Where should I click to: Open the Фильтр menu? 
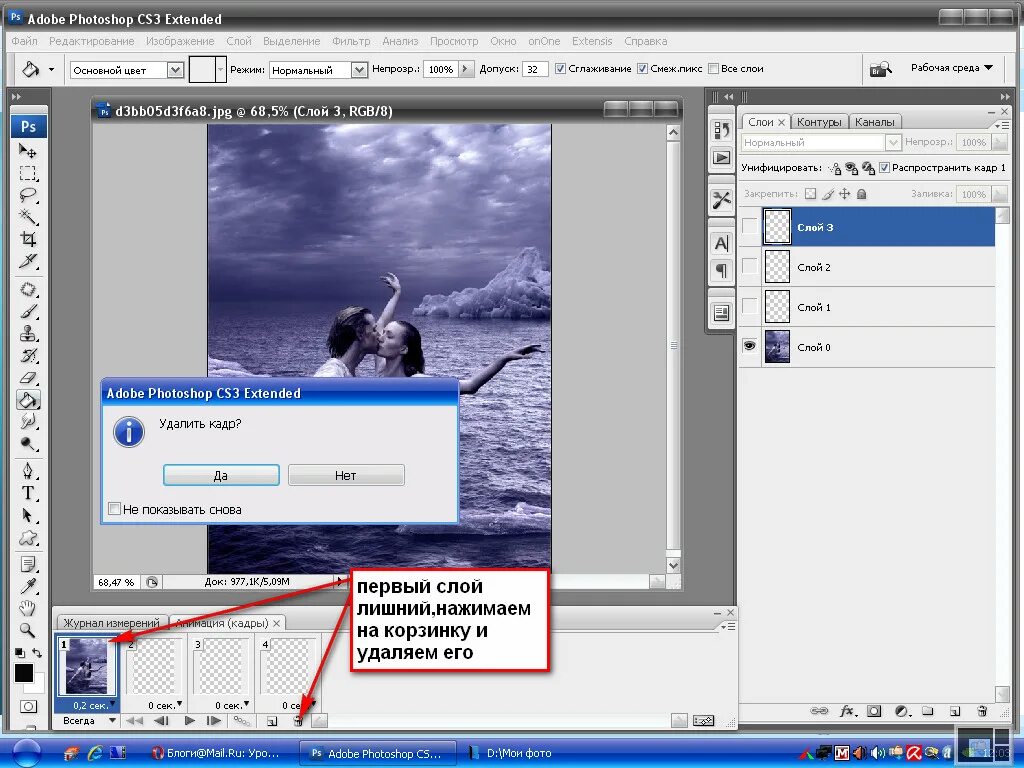point(351,41)
